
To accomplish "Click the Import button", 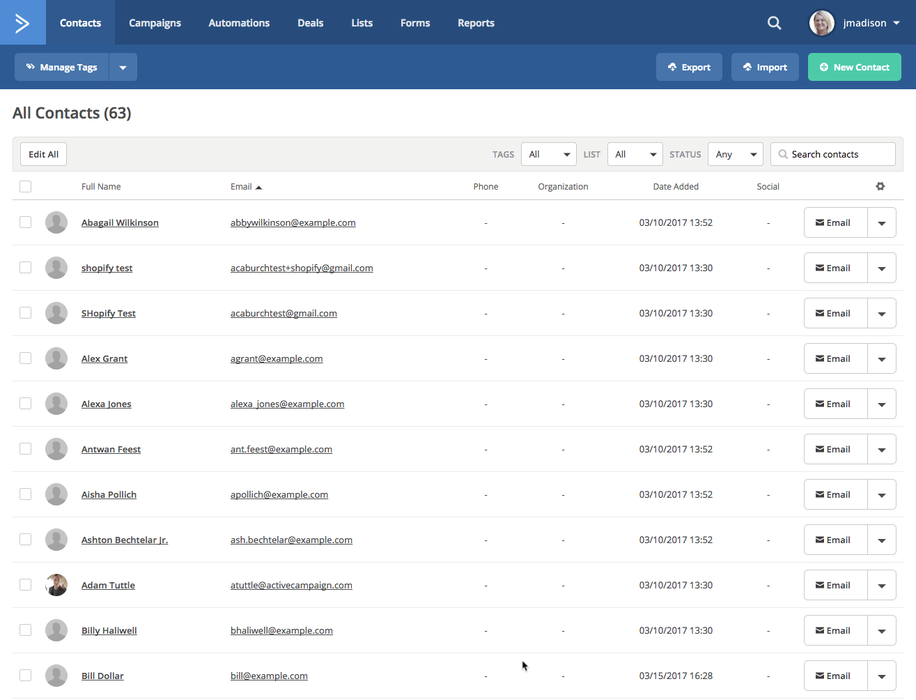I will coord(765,67).
